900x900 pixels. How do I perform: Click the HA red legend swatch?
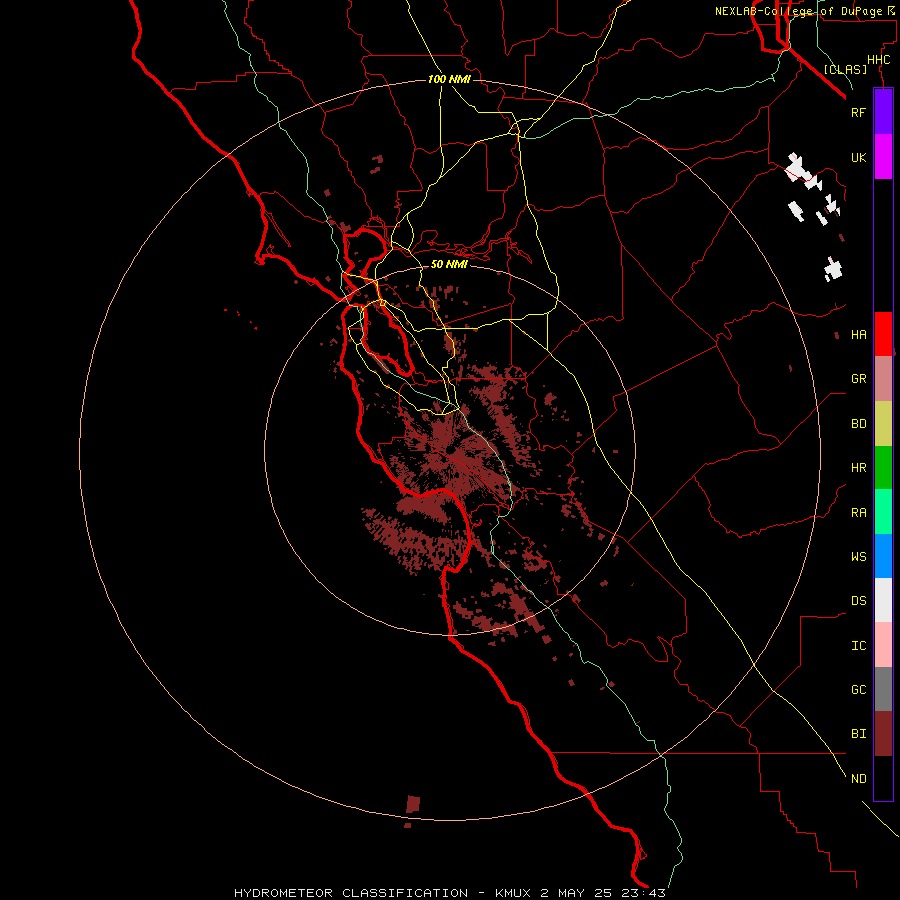click(883, 334)
